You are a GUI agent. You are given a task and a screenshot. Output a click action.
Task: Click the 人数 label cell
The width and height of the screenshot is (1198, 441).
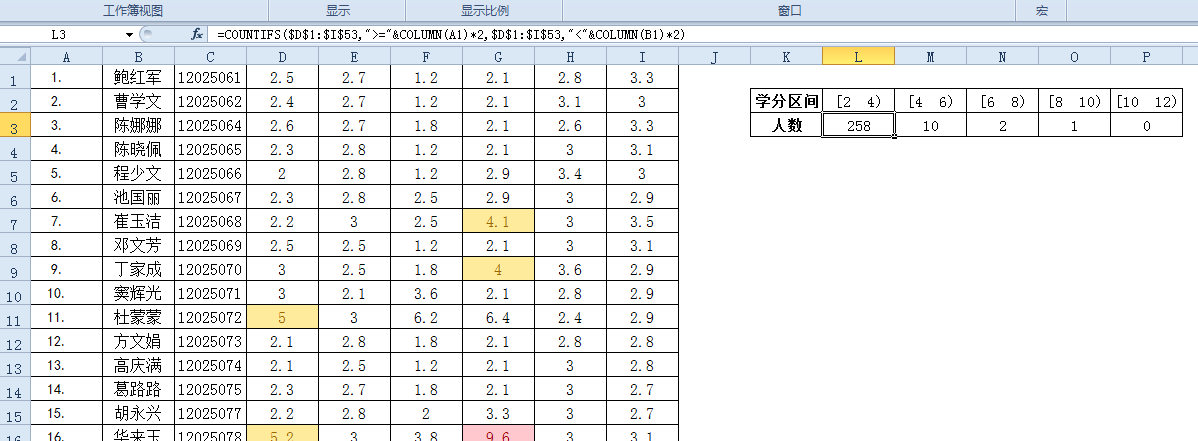tap(786, 126)
